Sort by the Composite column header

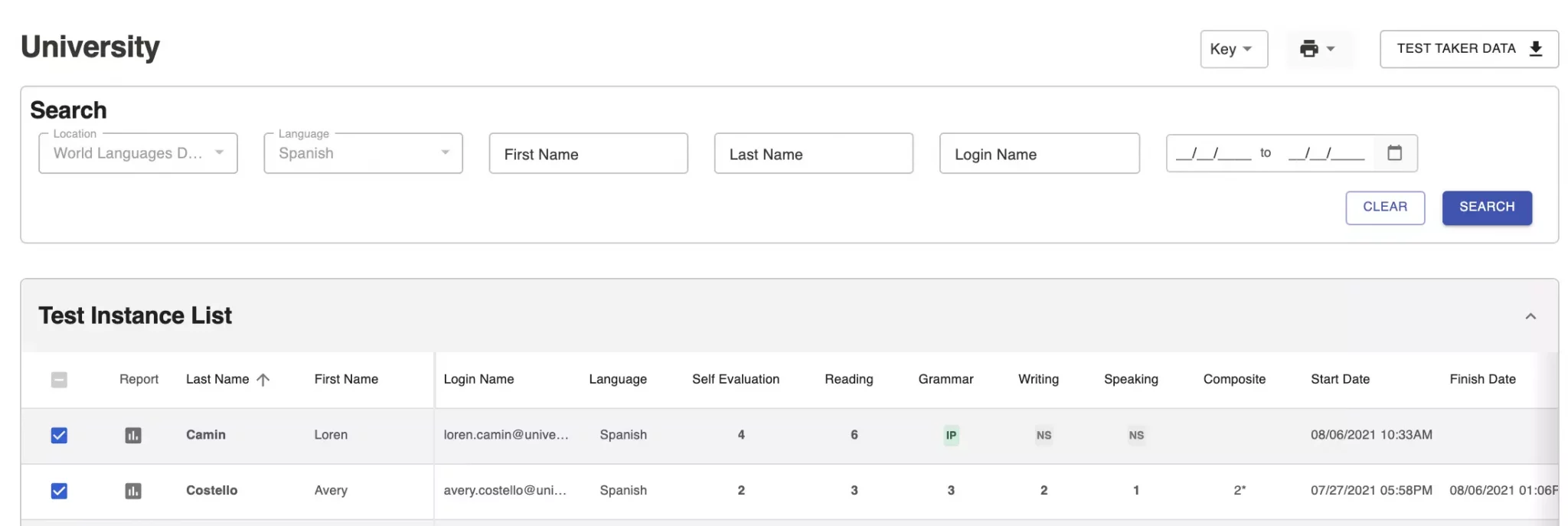click(x=1234, y=379)
